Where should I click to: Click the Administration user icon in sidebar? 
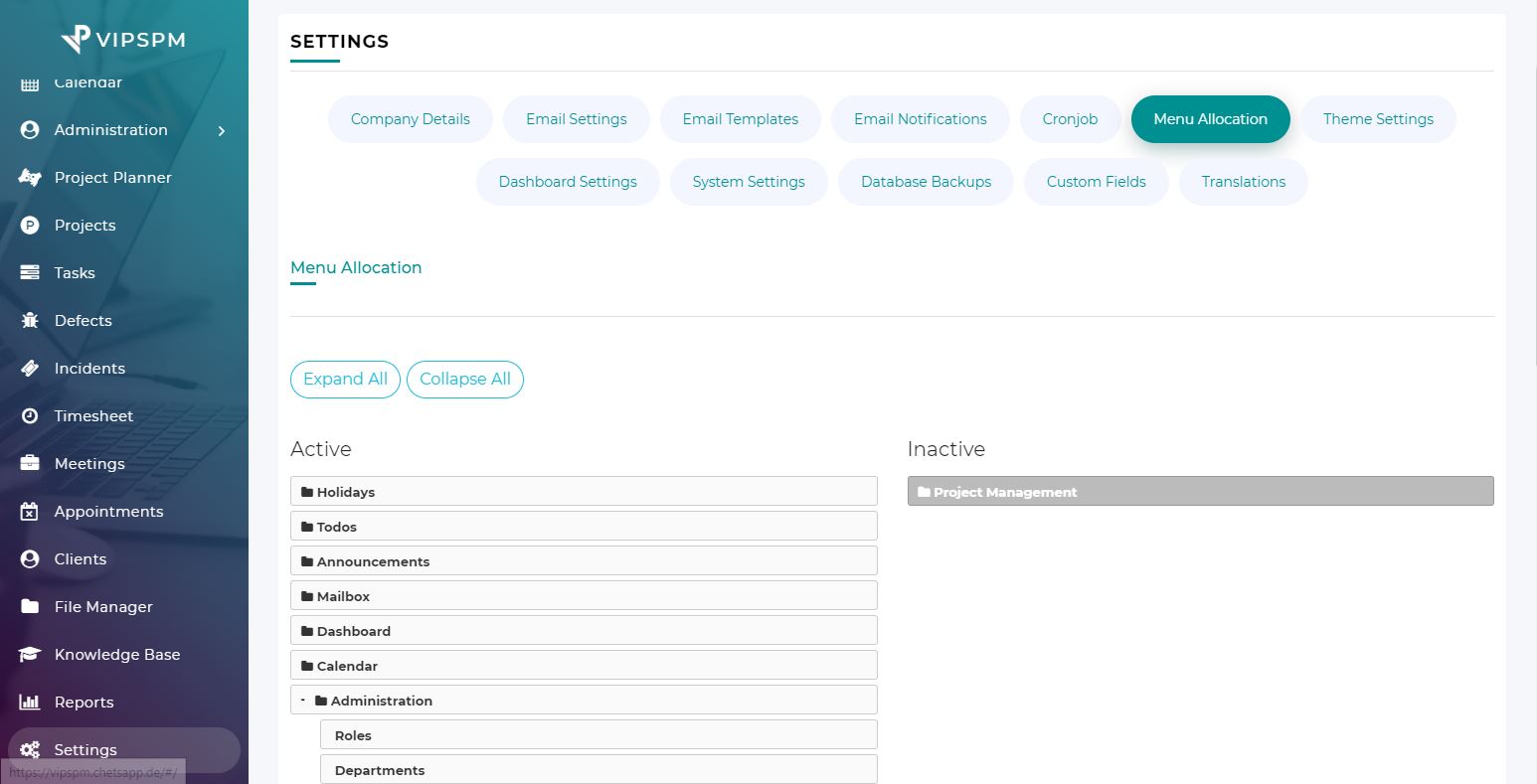(x=30, y=130)
